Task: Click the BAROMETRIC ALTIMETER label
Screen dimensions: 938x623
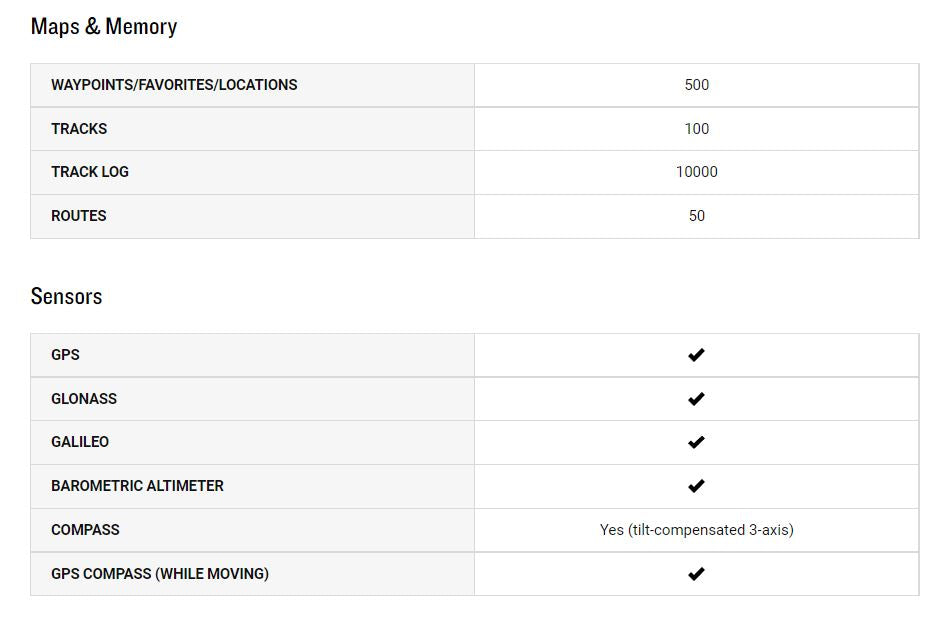Action: point(137,486)
